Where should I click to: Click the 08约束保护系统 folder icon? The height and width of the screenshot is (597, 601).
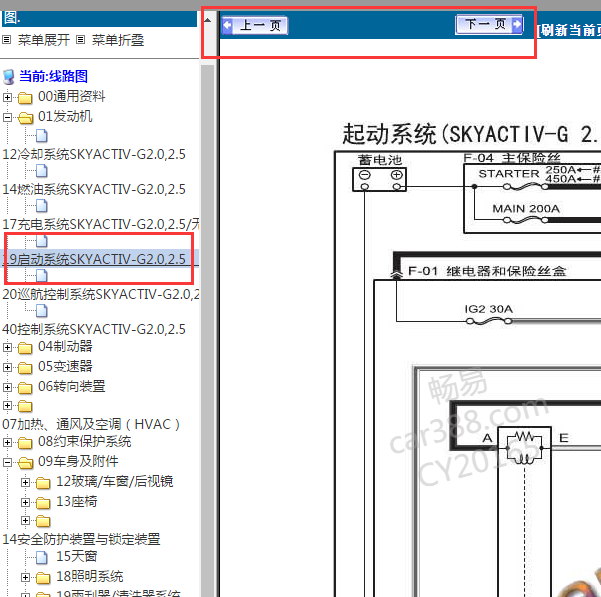[25, 443]
